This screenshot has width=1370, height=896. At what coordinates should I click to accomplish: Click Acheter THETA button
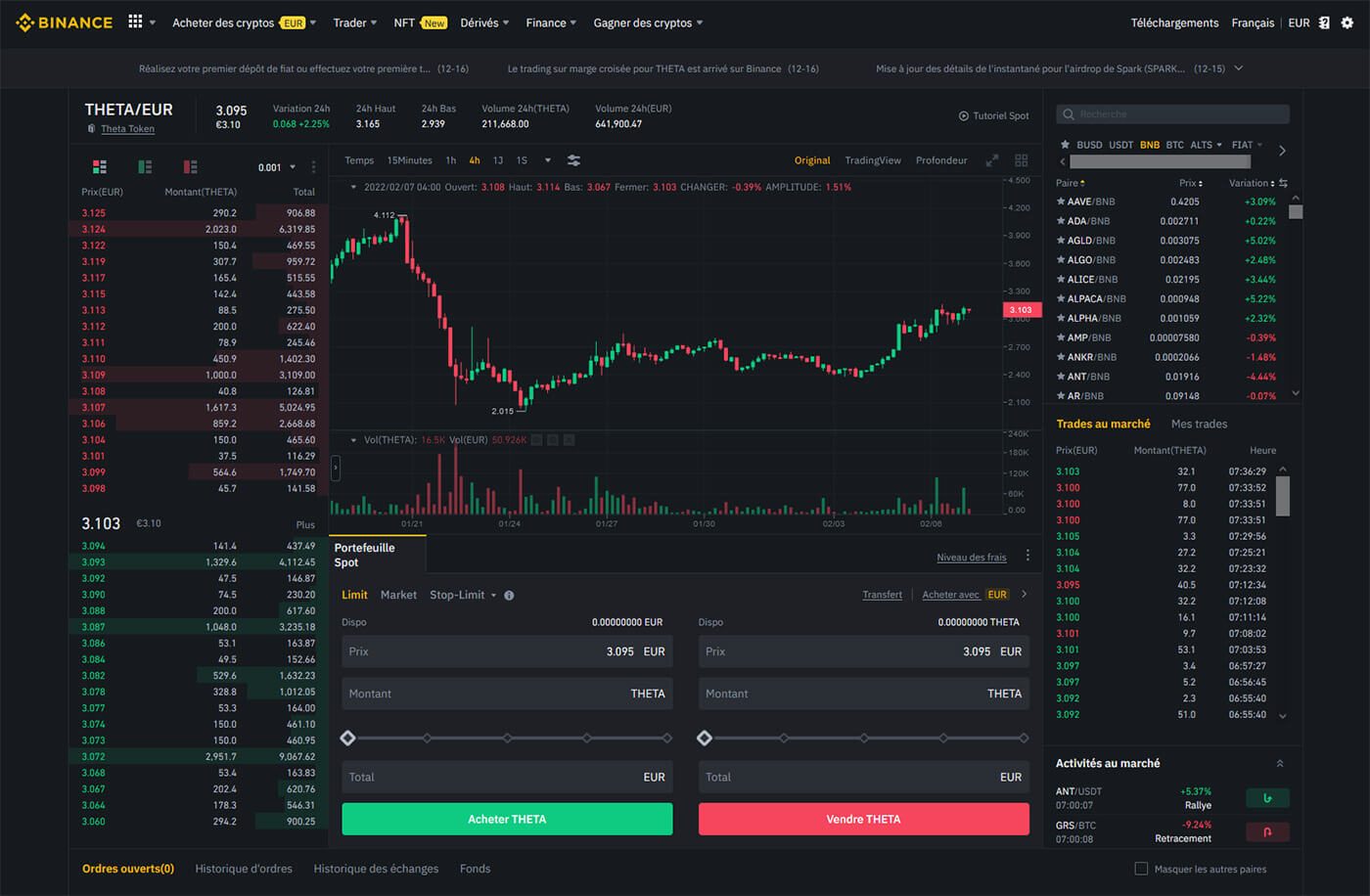(x=507, y=819)
